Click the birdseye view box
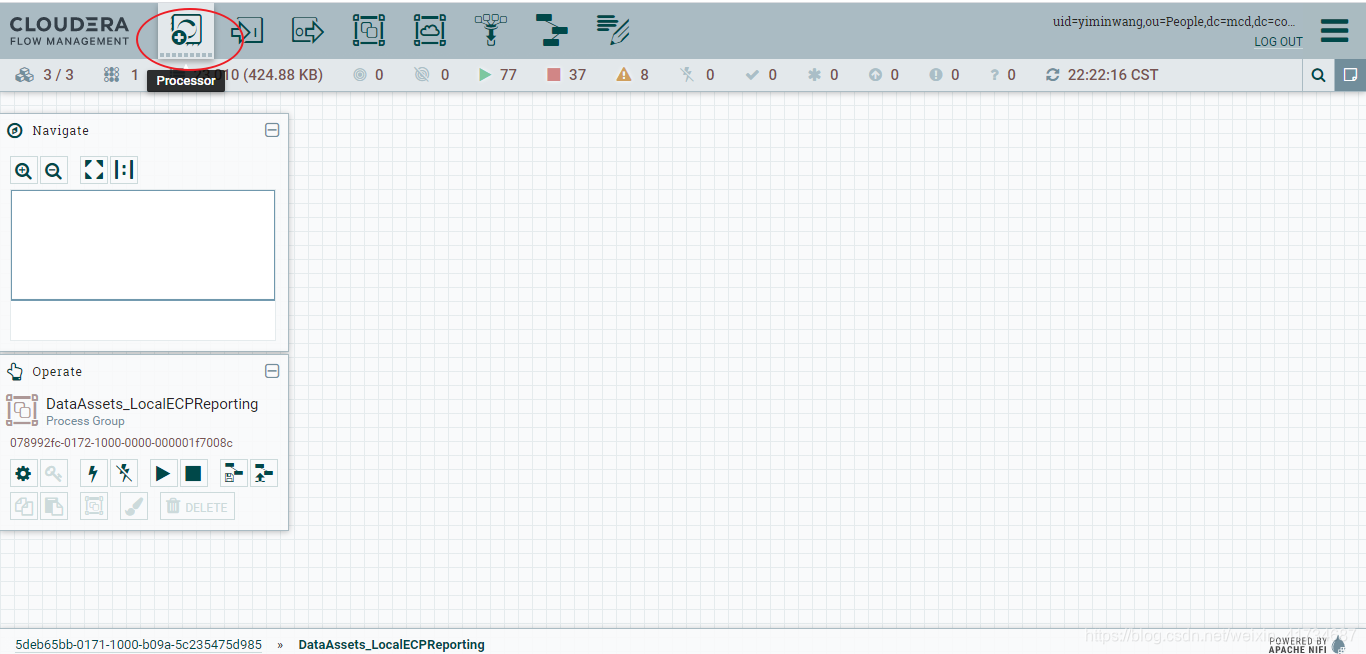 tap(143, 245)
